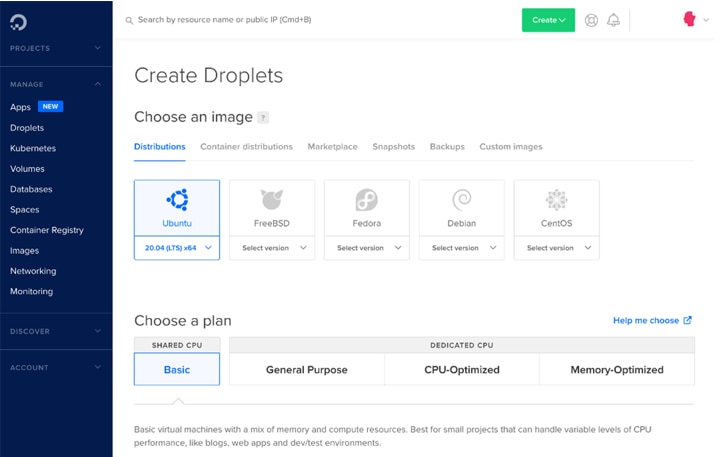This screenshot has height=457, width=727.
Task: Click the green Create button
Action: click(548, 20)
